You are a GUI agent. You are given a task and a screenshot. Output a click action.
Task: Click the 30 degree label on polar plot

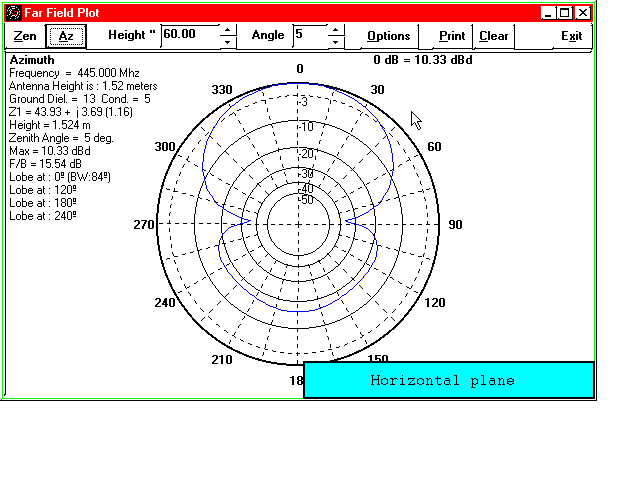[x=378, y=90]
